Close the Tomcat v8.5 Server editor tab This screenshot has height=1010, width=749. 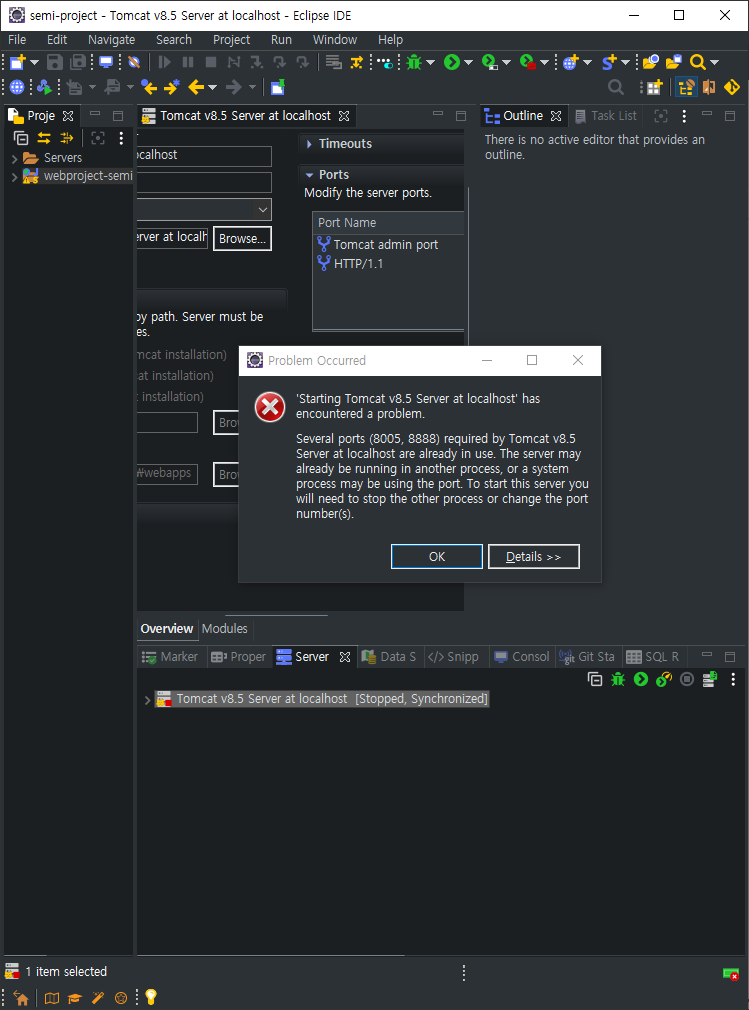click(344, 116)
